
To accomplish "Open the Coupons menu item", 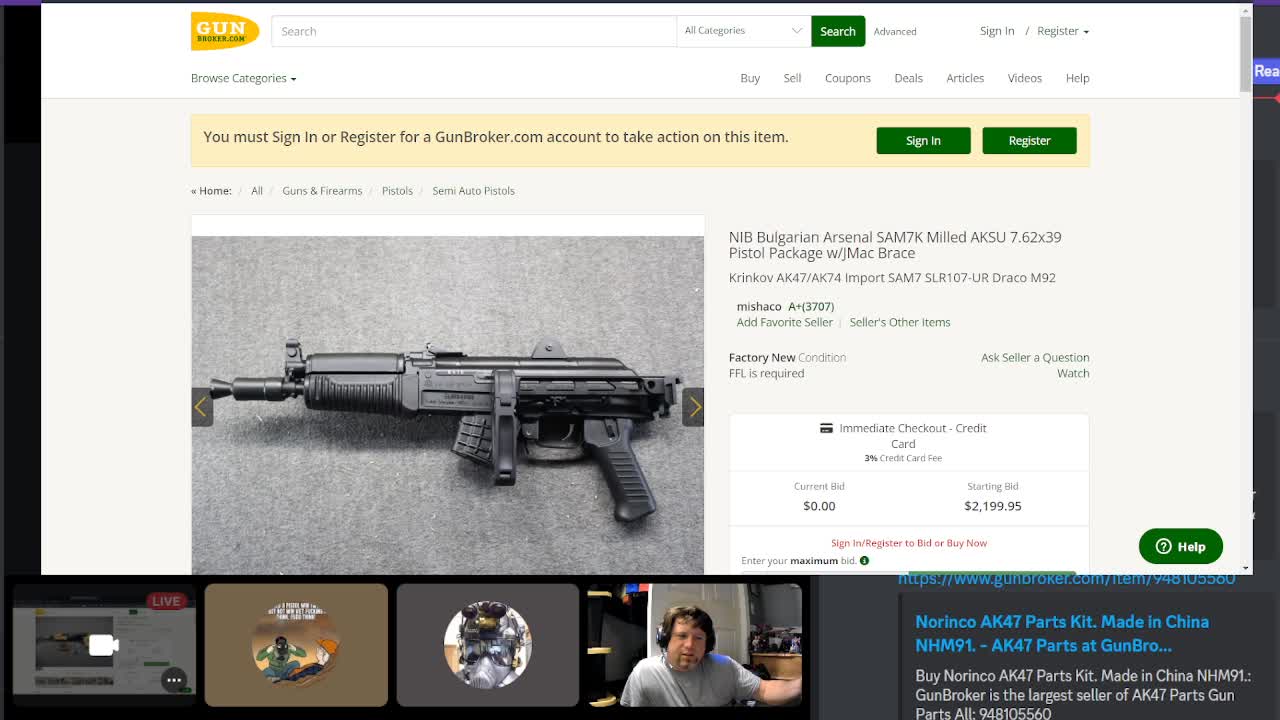I will click(848, 78).
